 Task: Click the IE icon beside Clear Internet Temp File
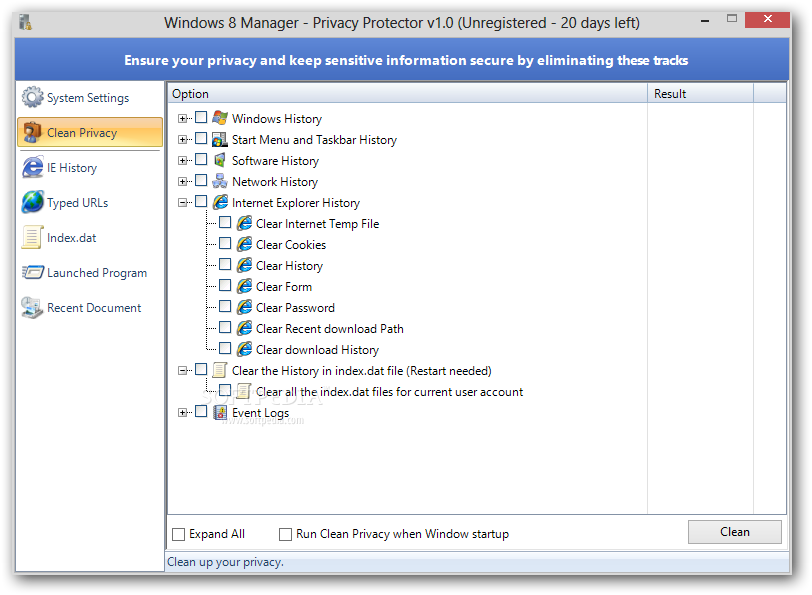[x=244, y=223]
